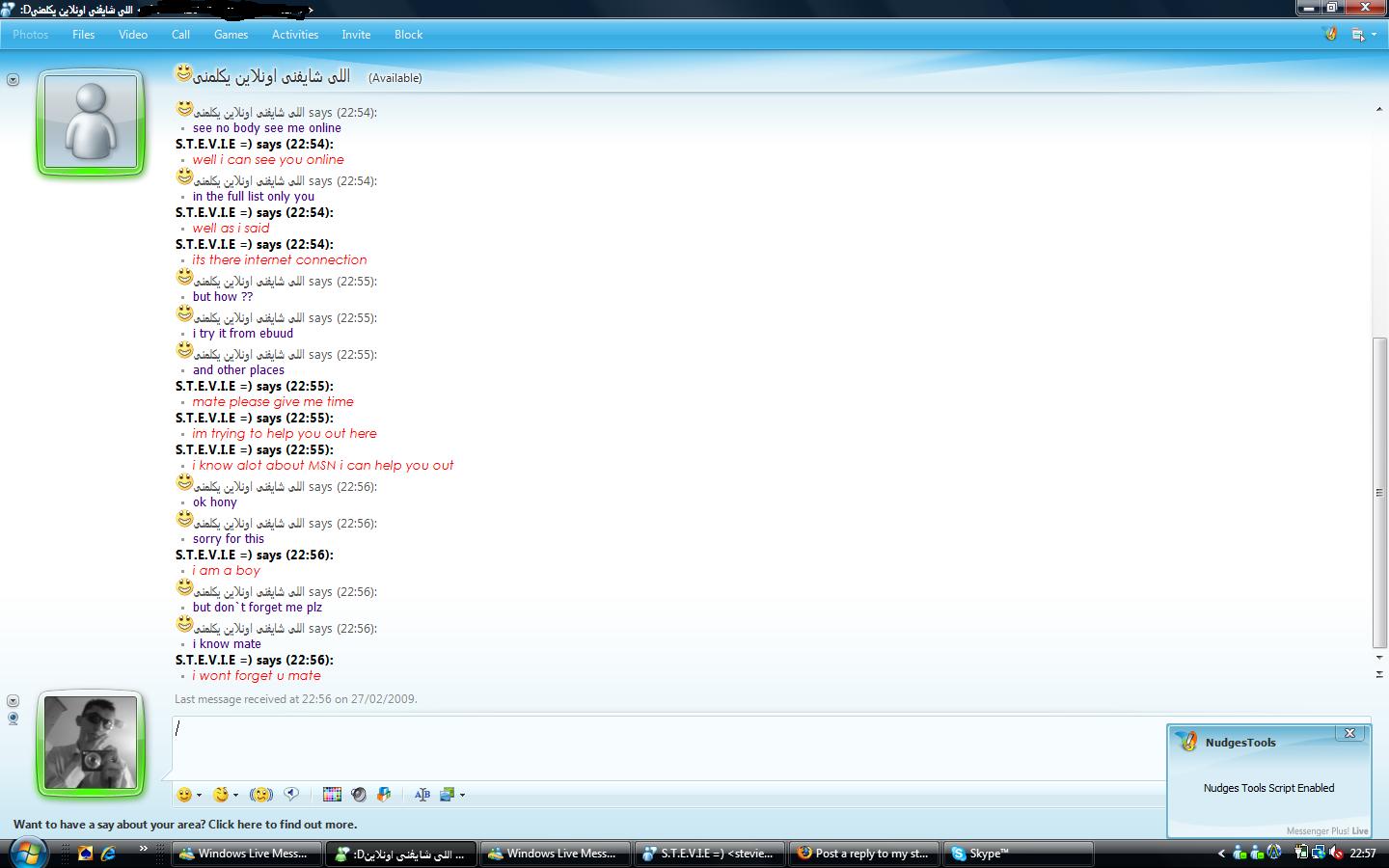Click the Messenger Plus sounds speaker icon

click(x=359, y=795)
